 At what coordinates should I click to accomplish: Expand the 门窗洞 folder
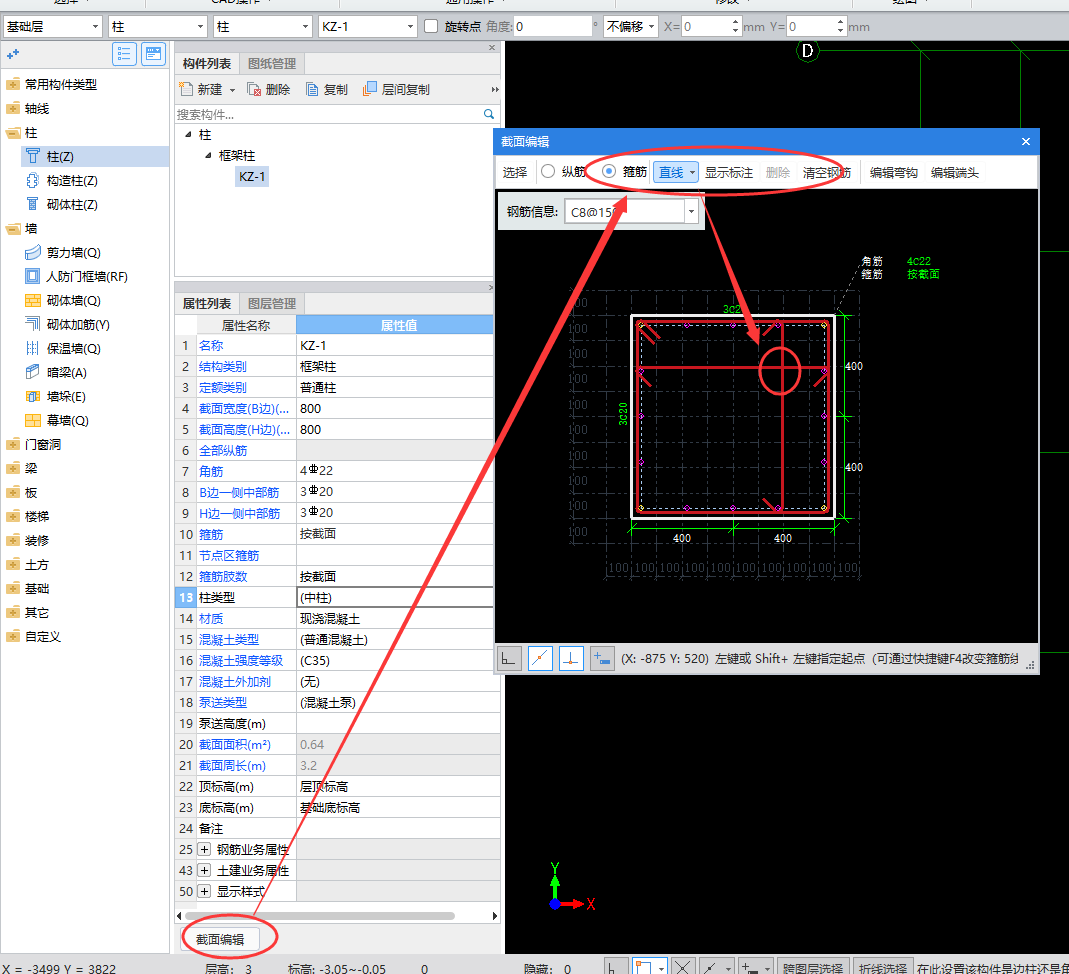point(13,444)
